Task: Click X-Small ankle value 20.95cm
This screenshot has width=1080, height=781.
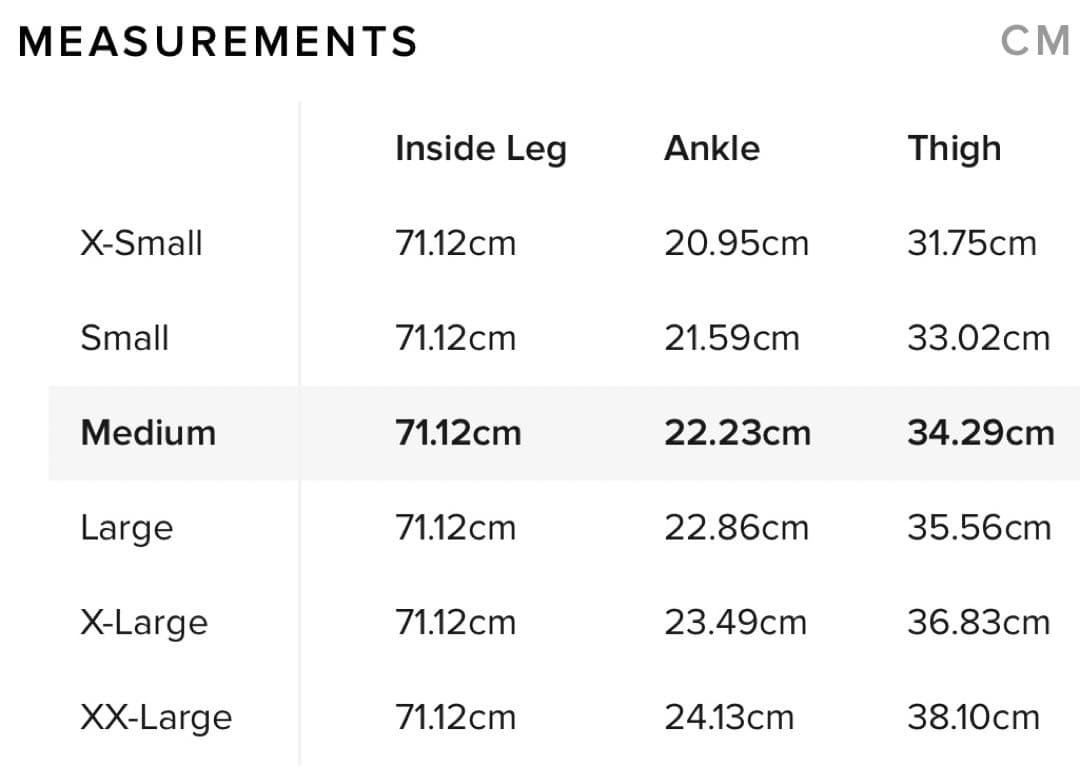Action: click(x=736, y=243)
